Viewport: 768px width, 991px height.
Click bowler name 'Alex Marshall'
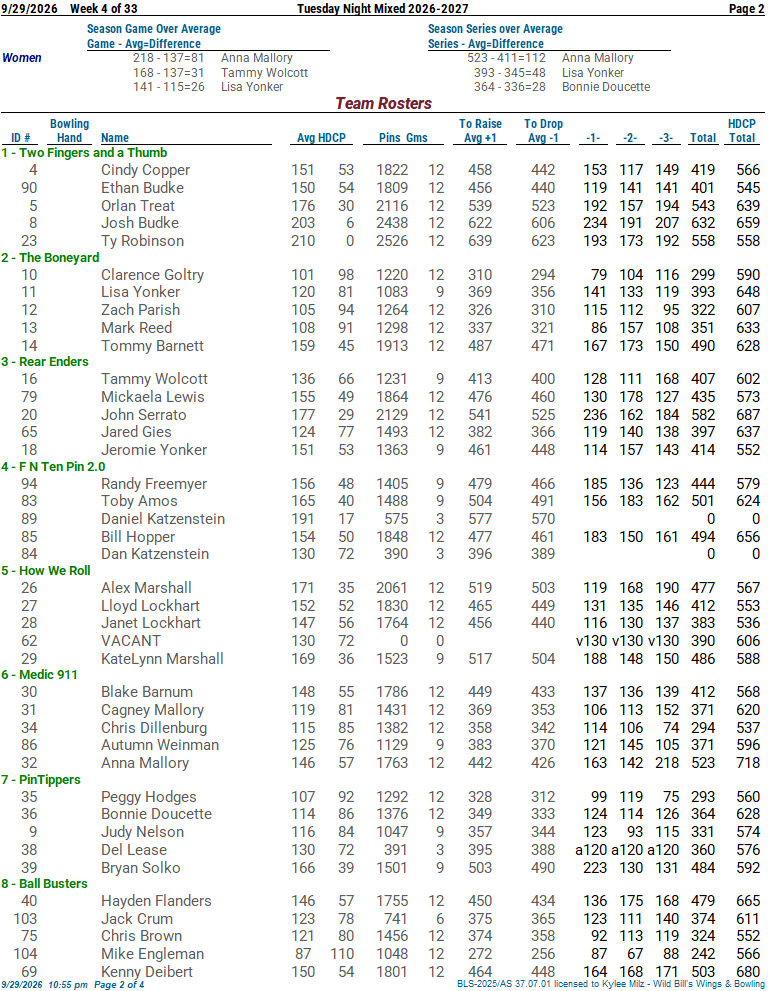(x=146, y=588)
